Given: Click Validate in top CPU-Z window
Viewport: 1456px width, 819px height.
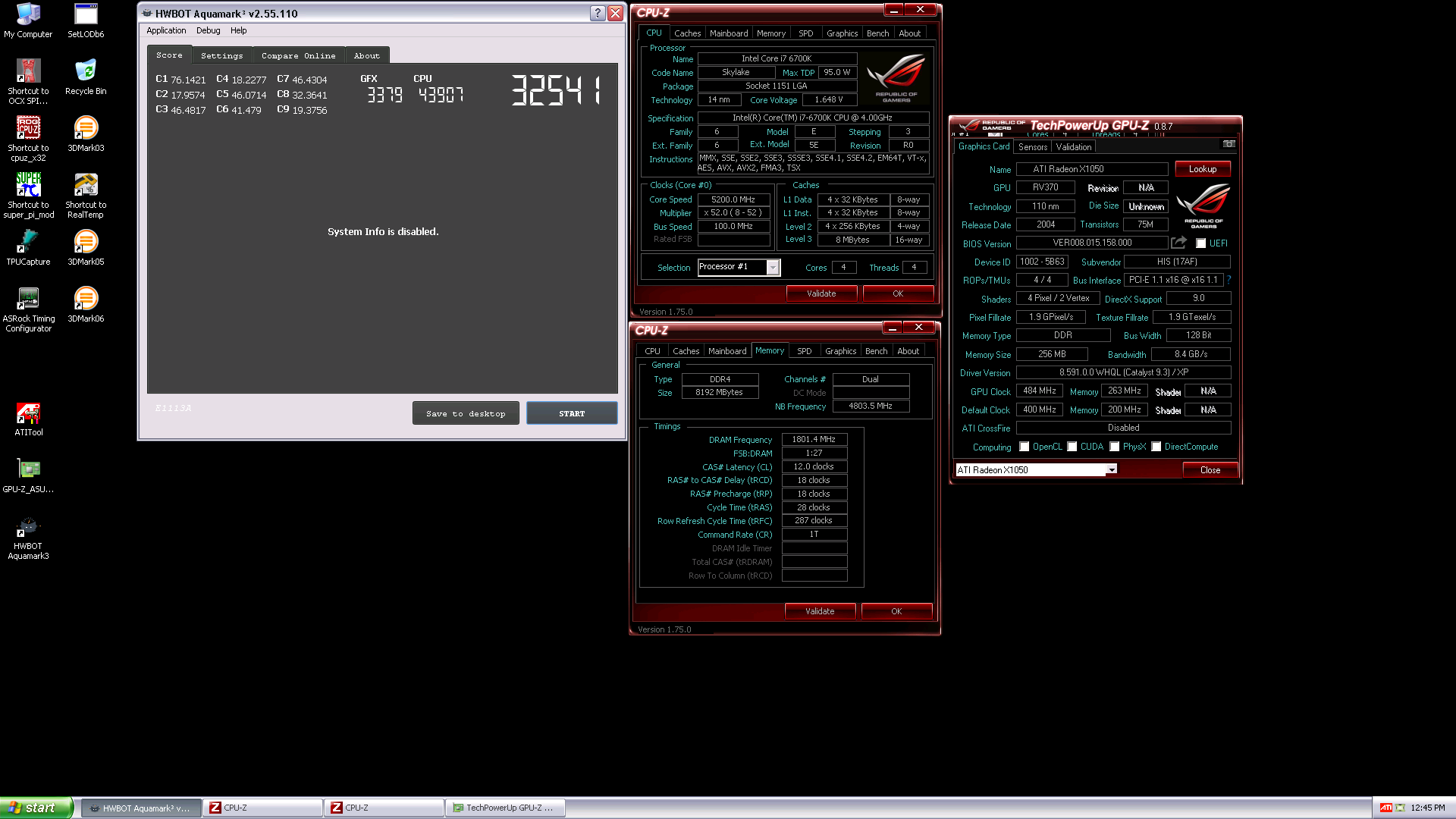Looking at the screenshot, I should tap(821, 293).
